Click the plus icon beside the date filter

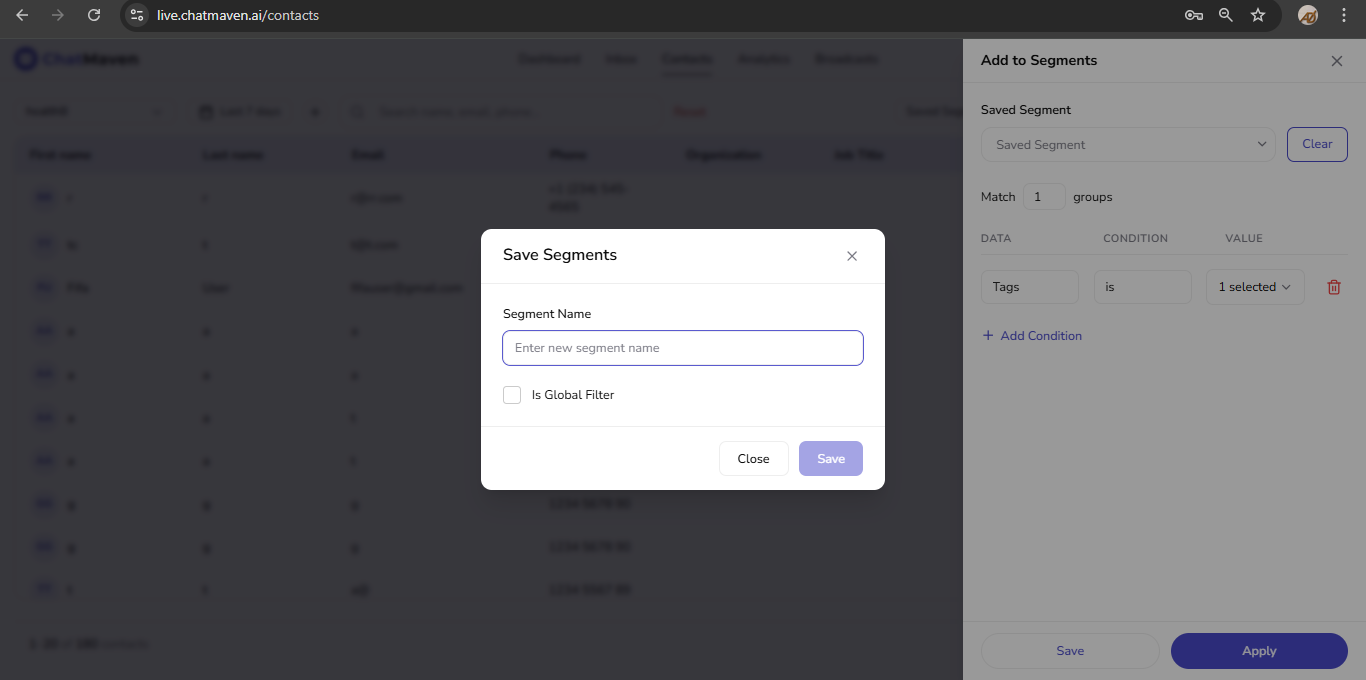coord(315,111)
